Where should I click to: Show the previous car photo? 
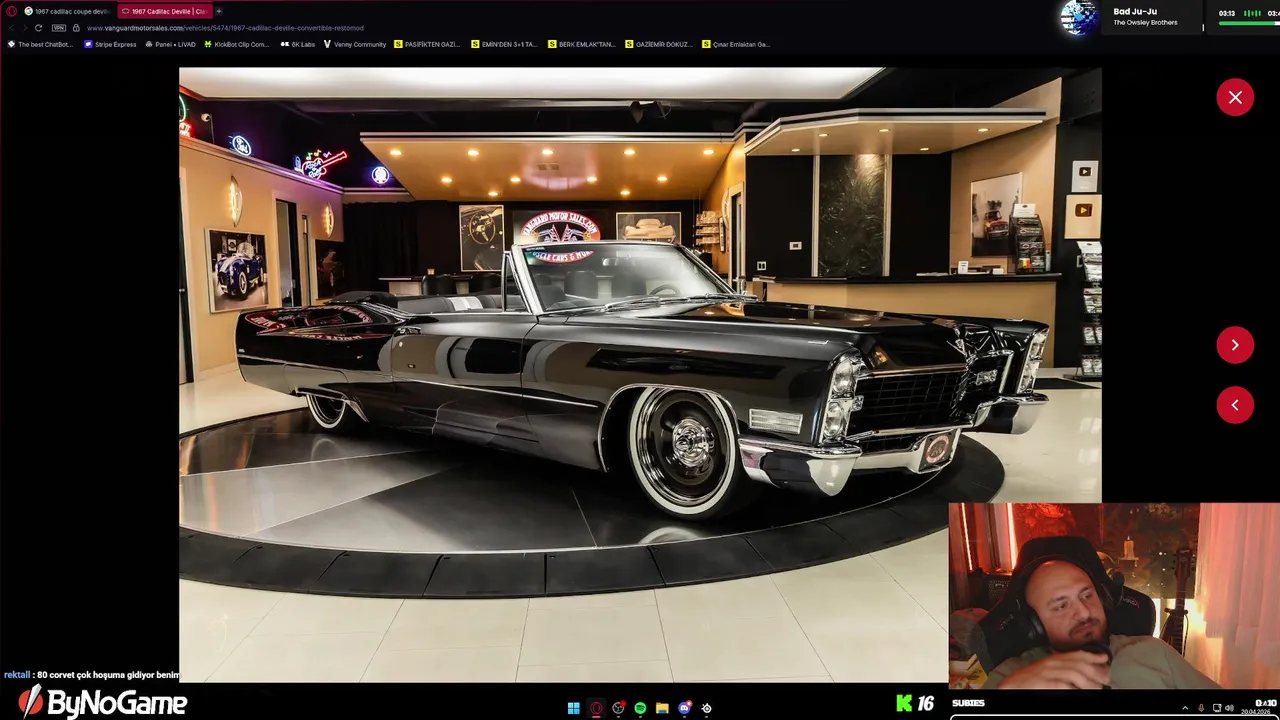tap(1235, 405)
